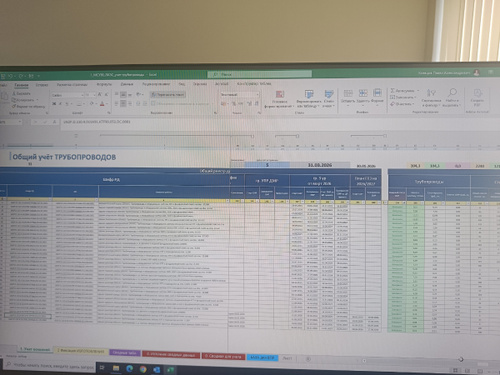Viewport: 500px width, 375px height.
Task: Toggle bold formatting in the ribbon
Action: point(54,104)
